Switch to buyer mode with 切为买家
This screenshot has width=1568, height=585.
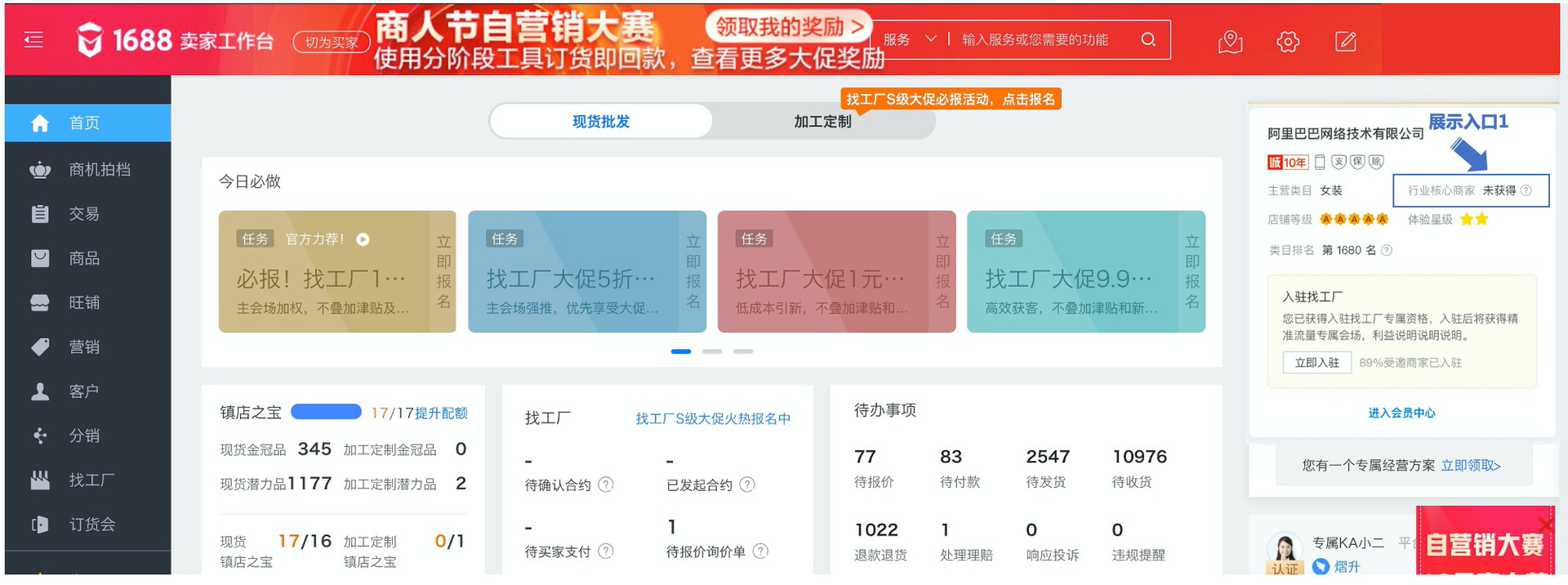point(331,42)
